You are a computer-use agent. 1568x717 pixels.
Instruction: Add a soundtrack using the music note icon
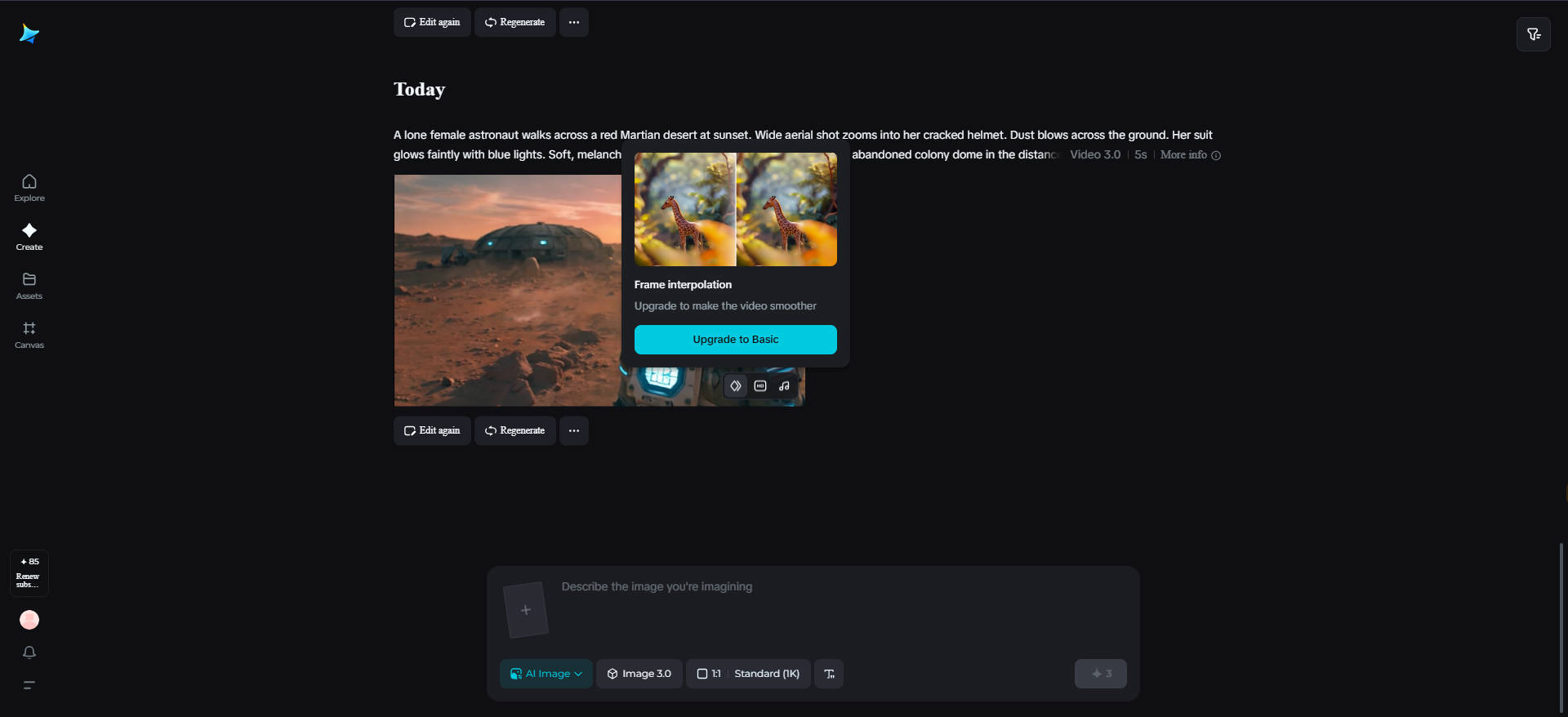click(784, 385)
